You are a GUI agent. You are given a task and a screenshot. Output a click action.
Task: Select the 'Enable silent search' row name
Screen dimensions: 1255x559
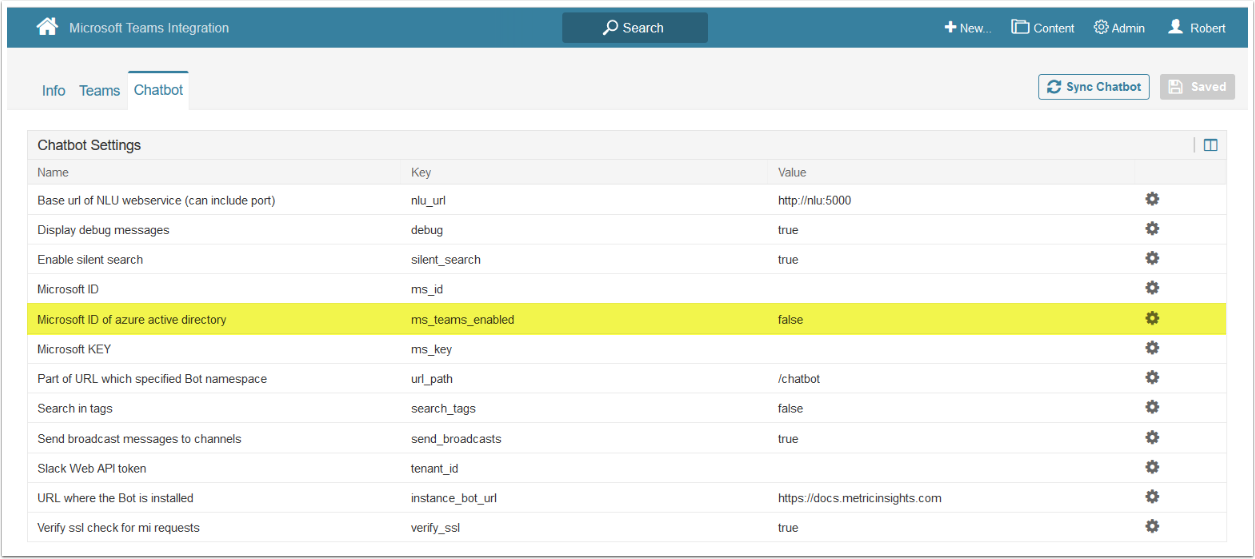[90, 259]
